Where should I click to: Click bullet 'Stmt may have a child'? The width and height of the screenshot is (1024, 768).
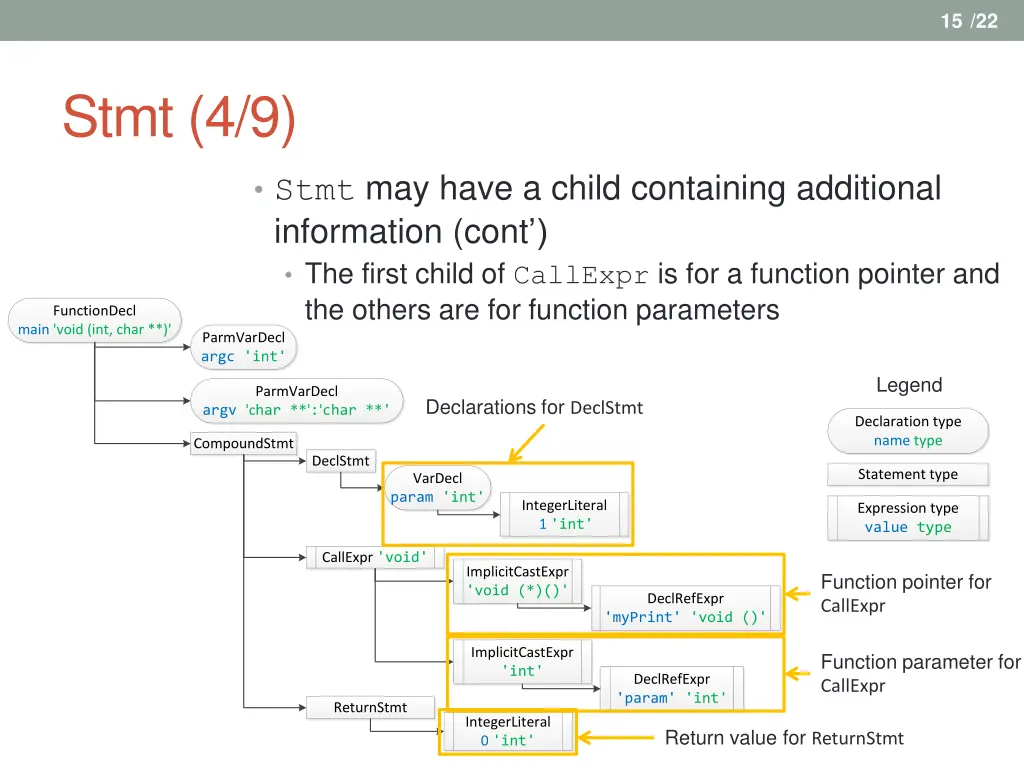coord(607,210)
